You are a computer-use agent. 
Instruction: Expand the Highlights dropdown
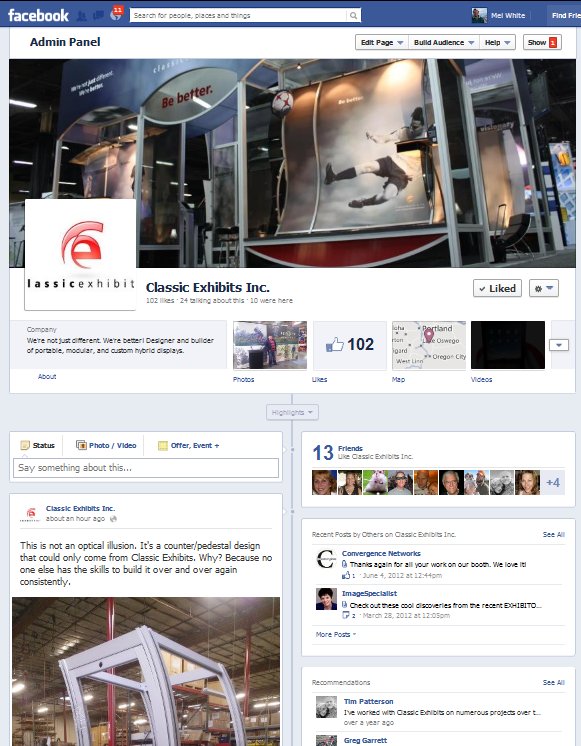(292, 412)
